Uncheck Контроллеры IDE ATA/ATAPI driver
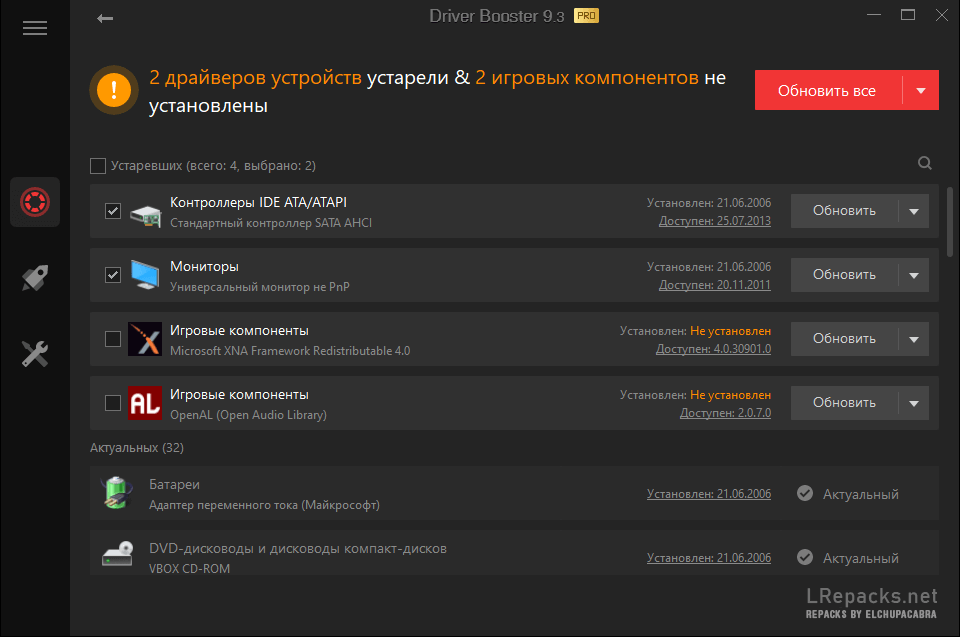960x637 pixels. pos(112,211)
